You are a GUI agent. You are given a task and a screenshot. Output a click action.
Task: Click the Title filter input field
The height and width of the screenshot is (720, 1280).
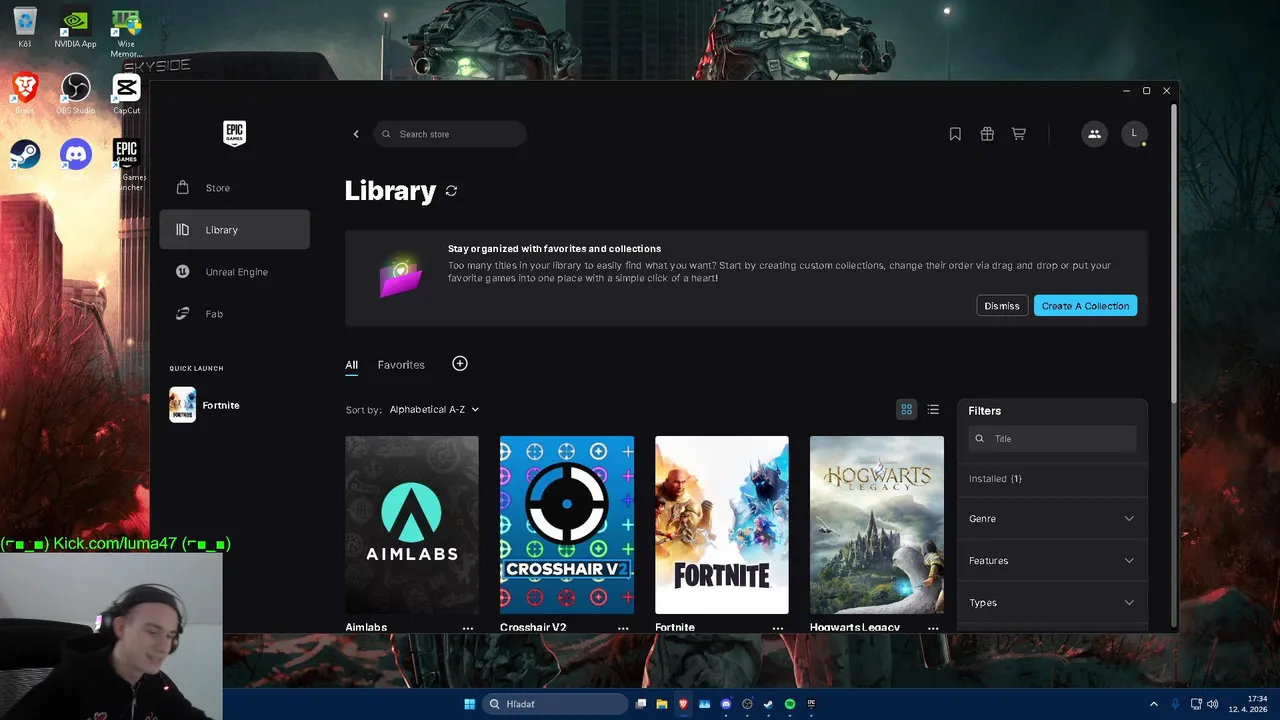click(x=1052, y=439)
